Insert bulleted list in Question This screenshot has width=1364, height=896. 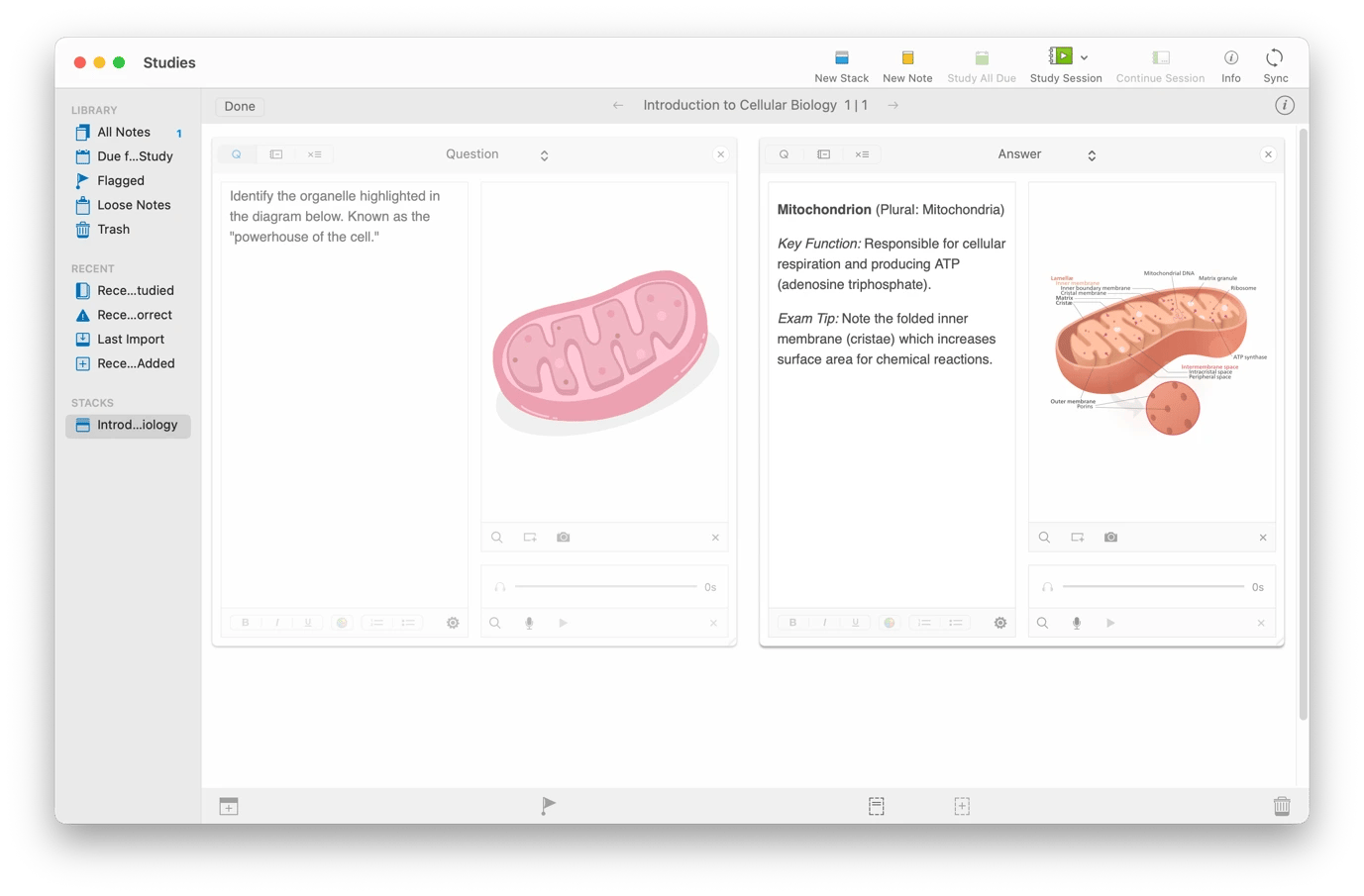[x=408, y=623]
